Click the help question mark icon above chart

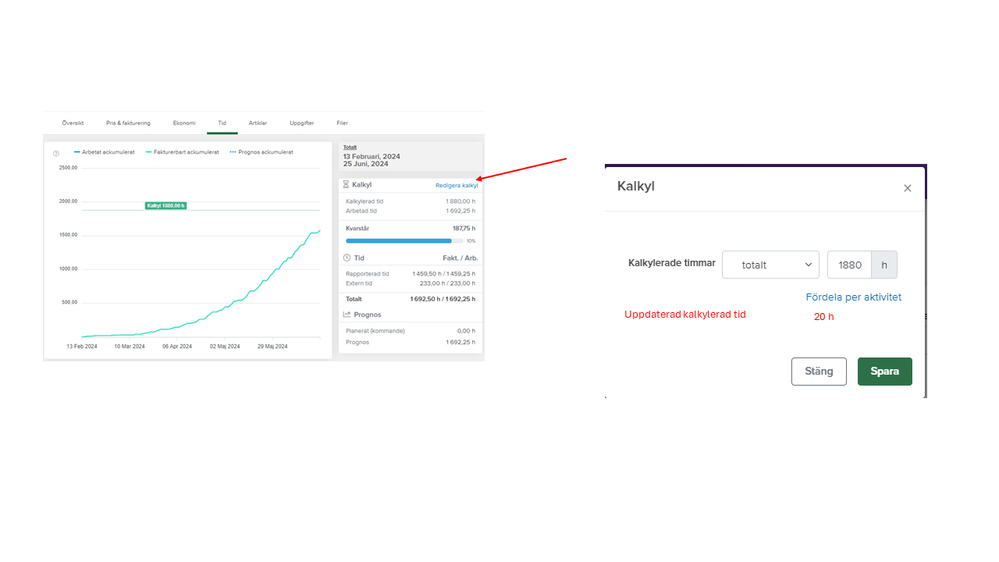click(56, 153)
